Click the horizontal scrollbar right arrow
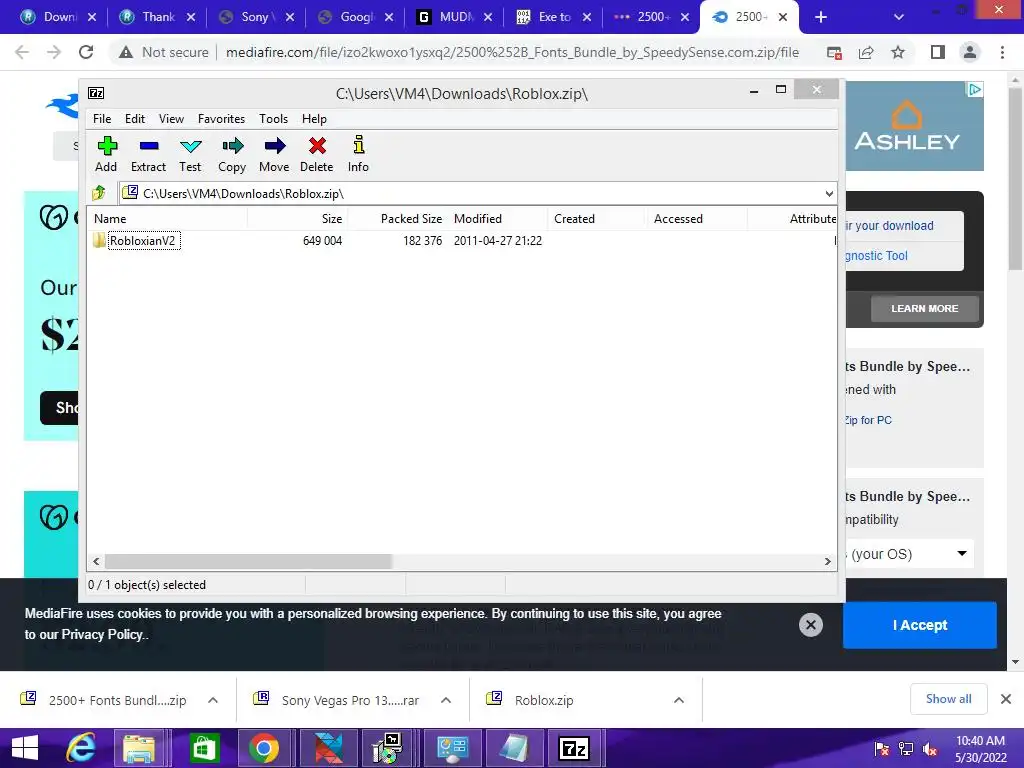1024x768 pixels. point(827,562)
